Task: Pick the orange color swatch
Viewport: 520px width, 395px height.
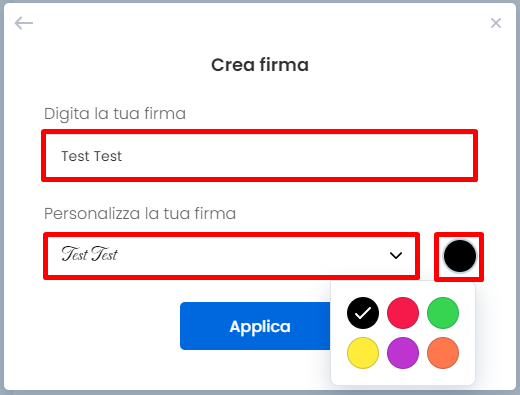Action: coord(443,353)
